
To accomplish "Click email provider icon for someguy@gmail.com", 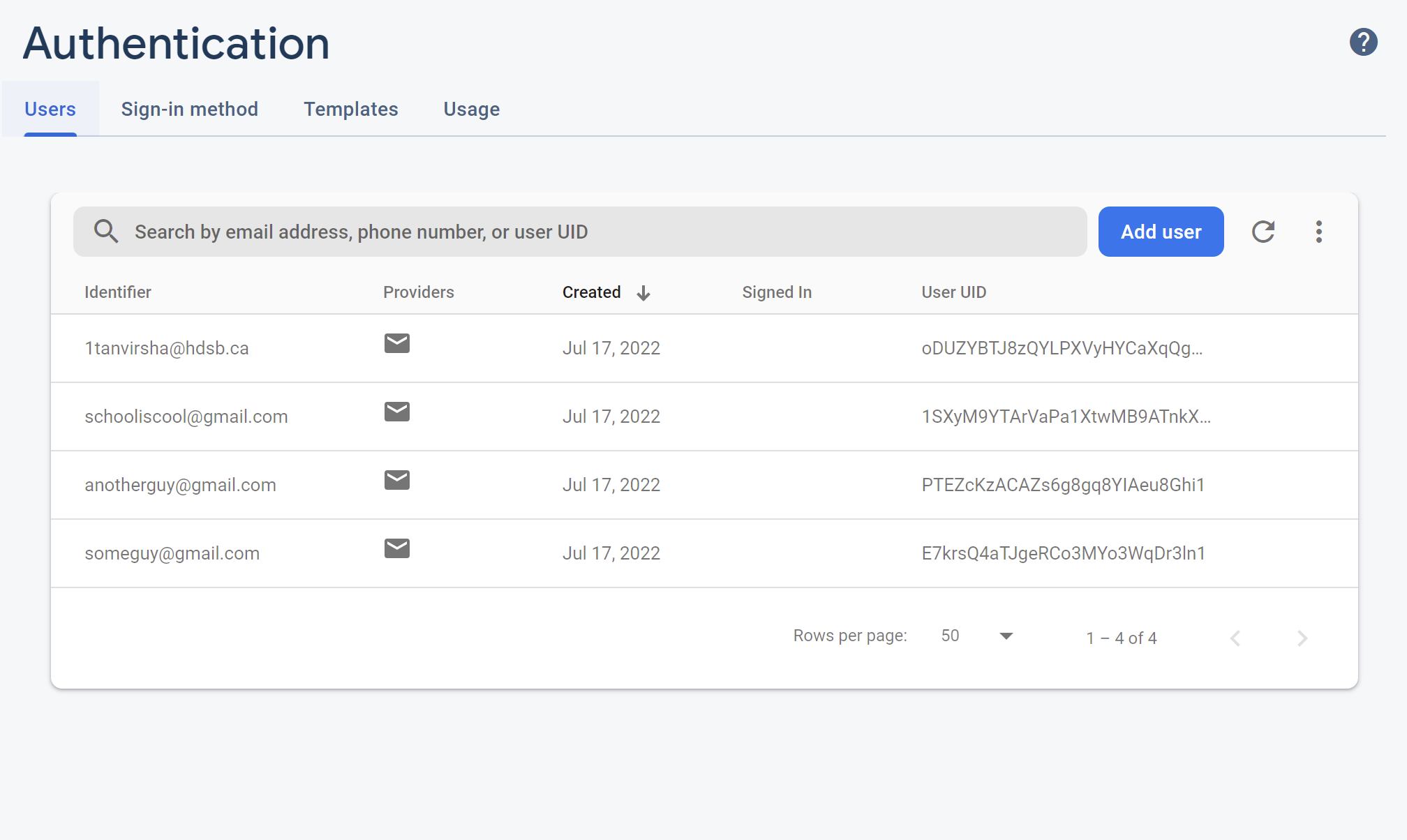I will [396, 548].
